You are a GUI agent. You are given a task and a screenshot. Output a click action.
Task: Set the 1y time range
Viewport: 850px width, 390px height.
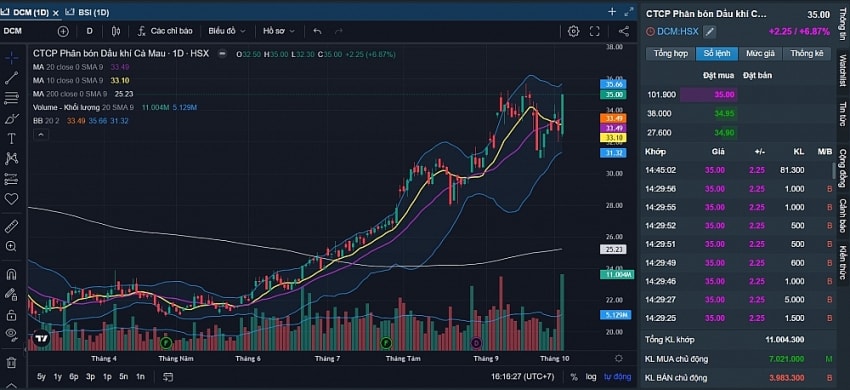click(57, 376)
